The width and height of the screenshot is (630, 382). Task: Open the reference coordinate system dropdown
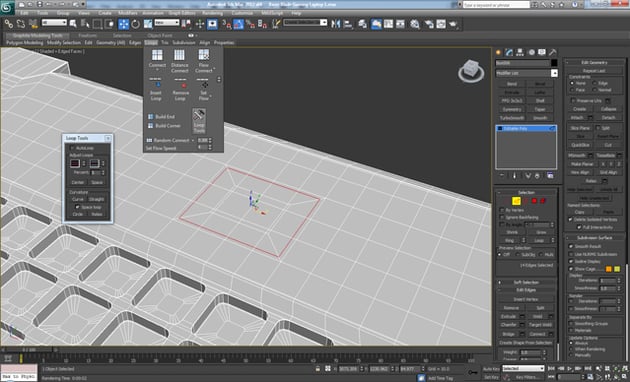(167, 23)
